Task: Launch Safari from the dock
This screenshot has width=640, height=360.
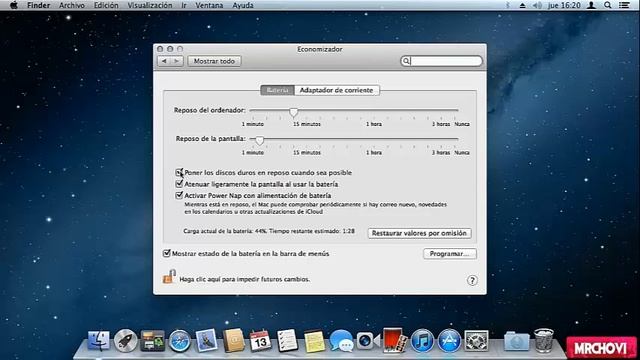Action: (x=180, y=341)
